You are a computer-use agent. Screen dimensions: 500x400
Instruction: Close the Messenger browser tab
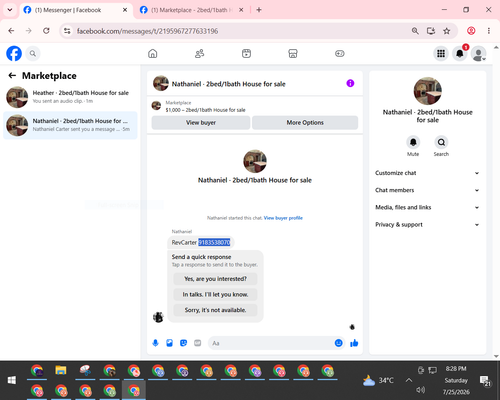click(125, 10)
